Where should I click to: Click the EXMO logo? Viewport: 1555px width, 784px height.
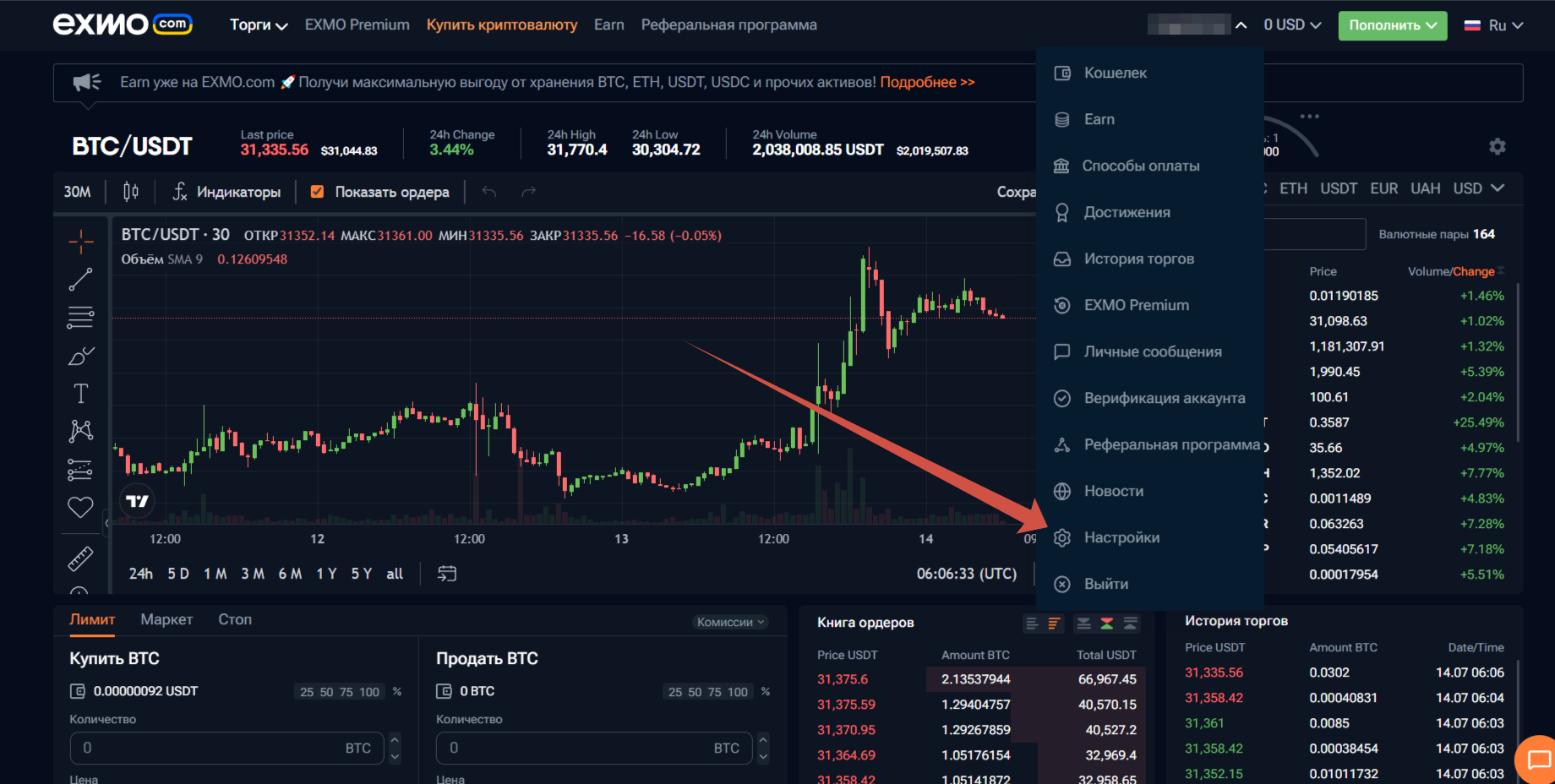click(123, 24)
